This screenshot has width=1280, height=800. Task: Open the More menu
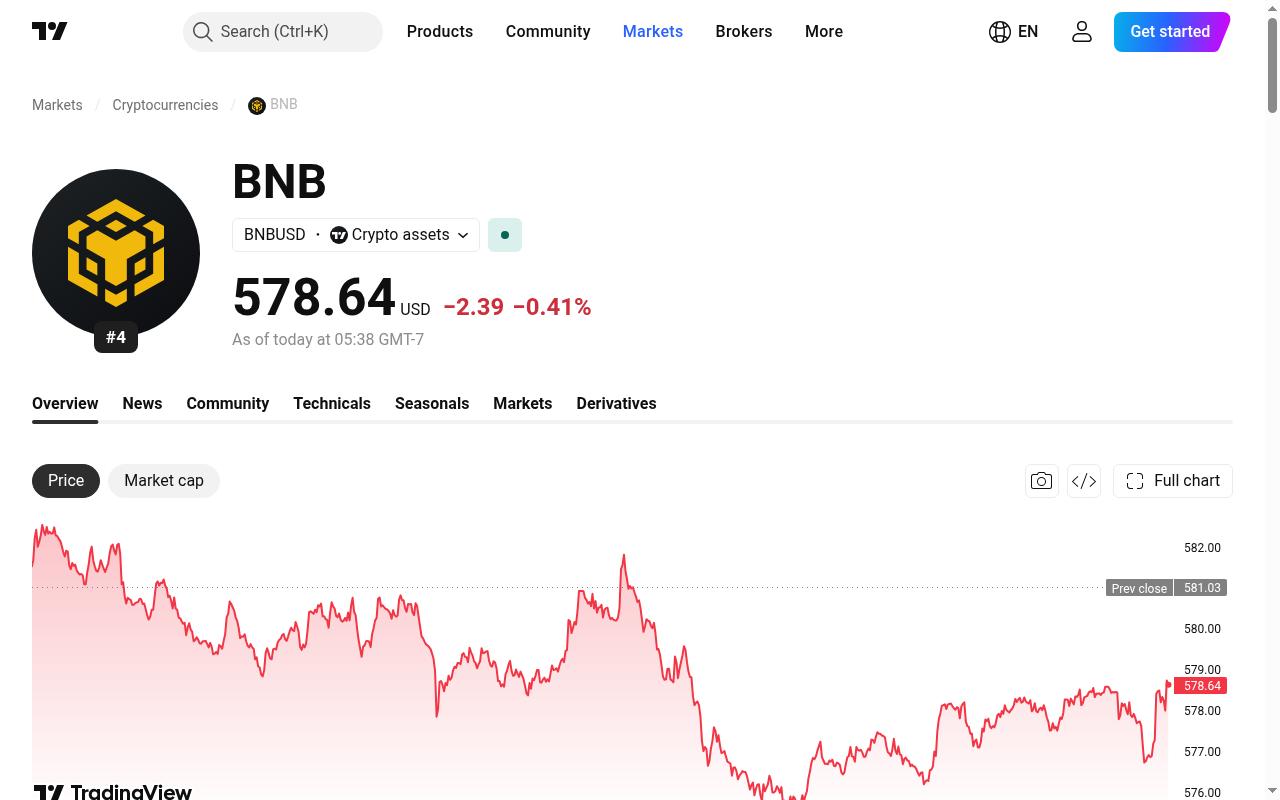824,31
